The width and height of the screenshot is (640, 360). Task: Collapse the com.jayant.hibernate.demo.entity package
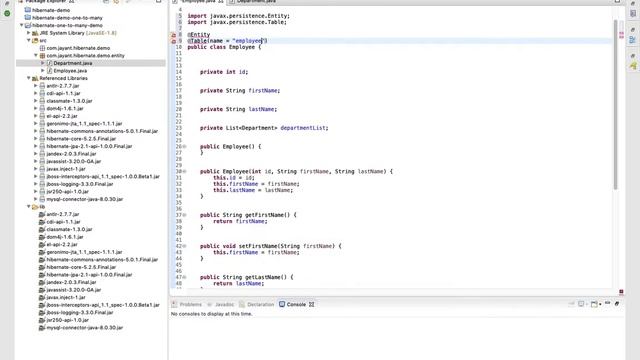(x=36, y=56)
